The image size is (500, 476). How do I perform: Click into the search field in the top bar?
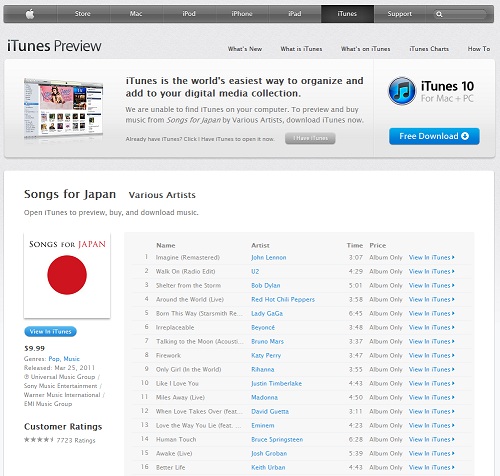[460, 14]
